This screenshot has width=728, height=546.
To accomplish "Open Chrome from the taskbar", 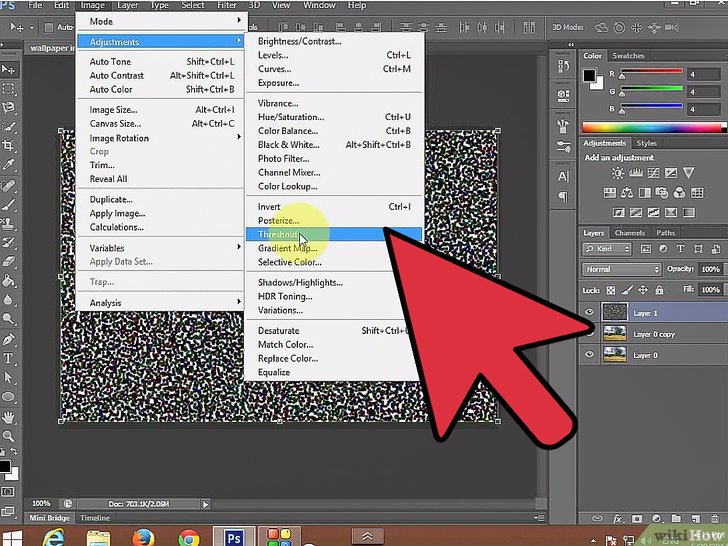I will 188,539.
